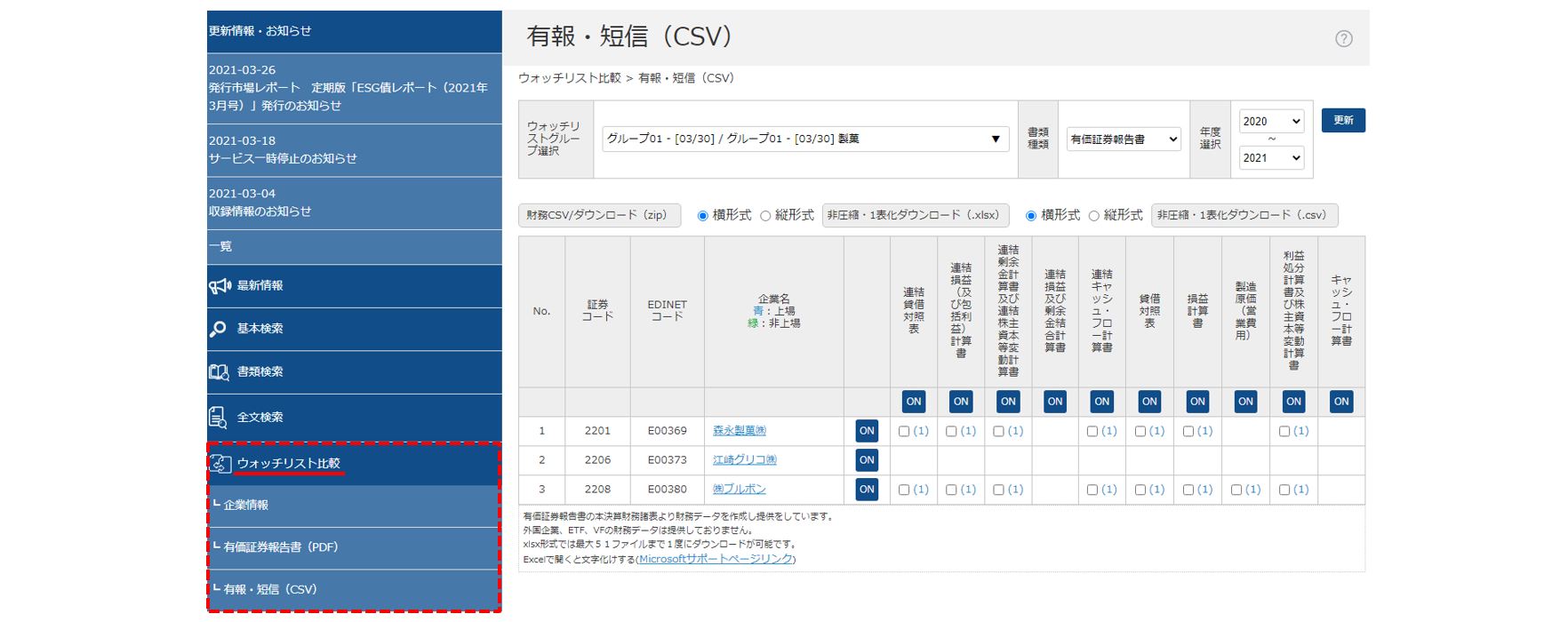The height and width of the screenshot is (622, 1568).
Task: Click the 更新 button
Action: tap(1342, 121)
